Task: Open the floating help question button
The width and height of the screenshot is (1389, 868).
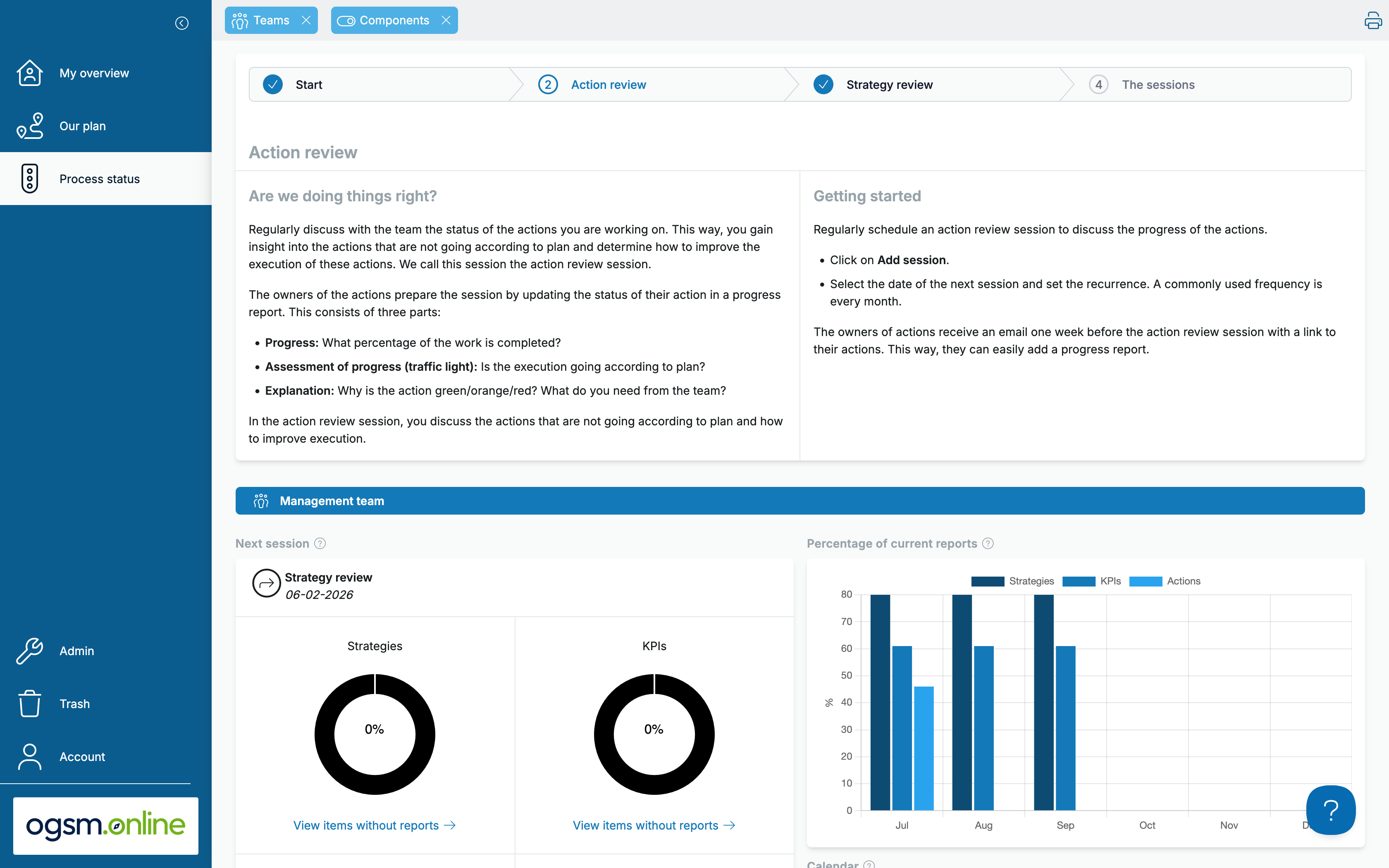Action: [1330, 809]
